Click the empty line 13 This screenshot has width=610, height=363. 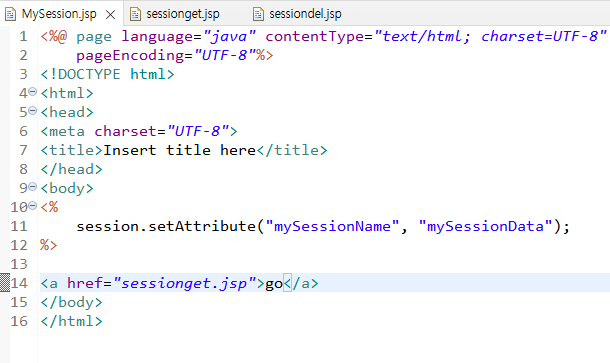pos(324,264)
